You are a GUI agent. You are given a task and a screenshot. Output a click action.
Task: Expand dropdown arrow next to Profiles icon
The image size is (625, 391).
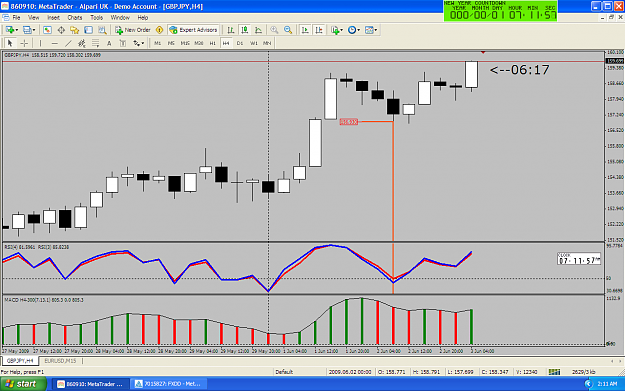point(34,30)
